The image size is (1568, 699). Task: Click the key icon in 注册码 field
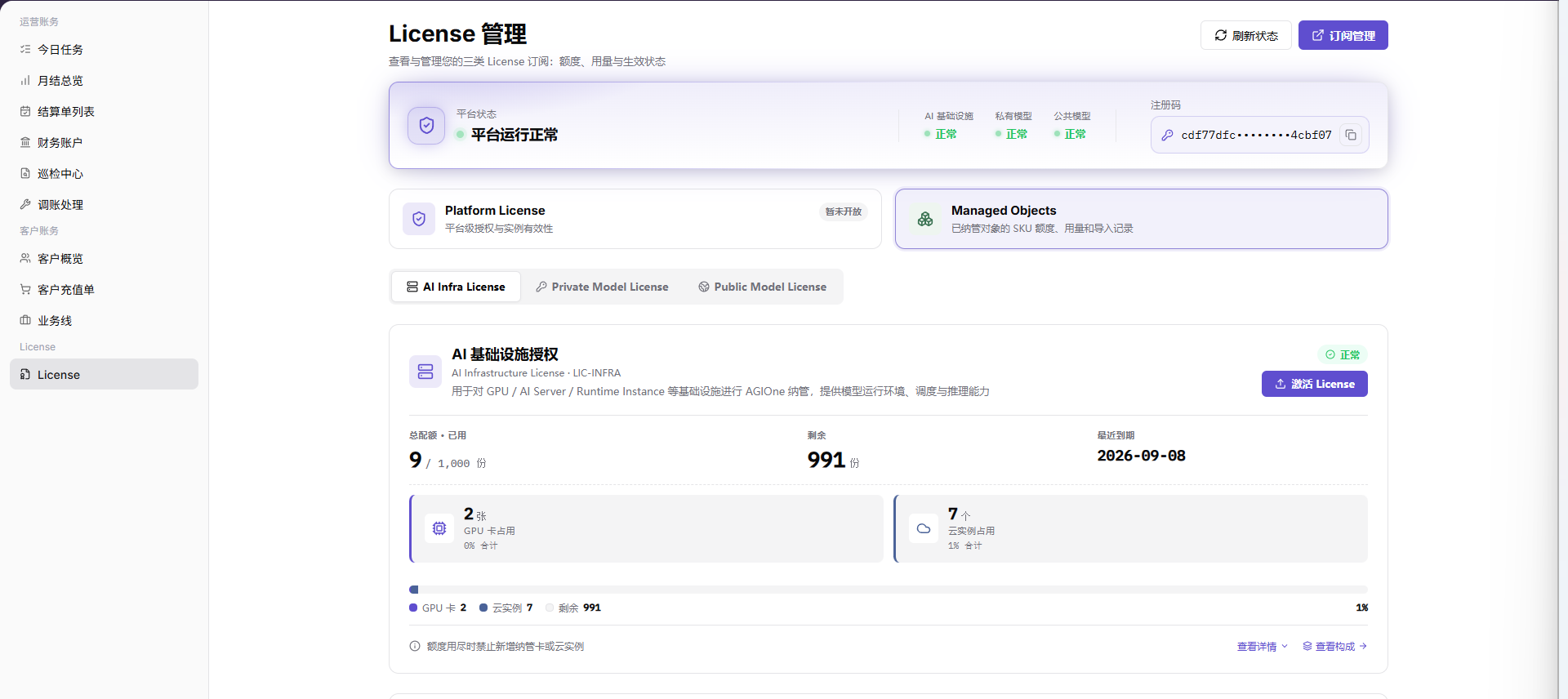[x=1167, y=136]
